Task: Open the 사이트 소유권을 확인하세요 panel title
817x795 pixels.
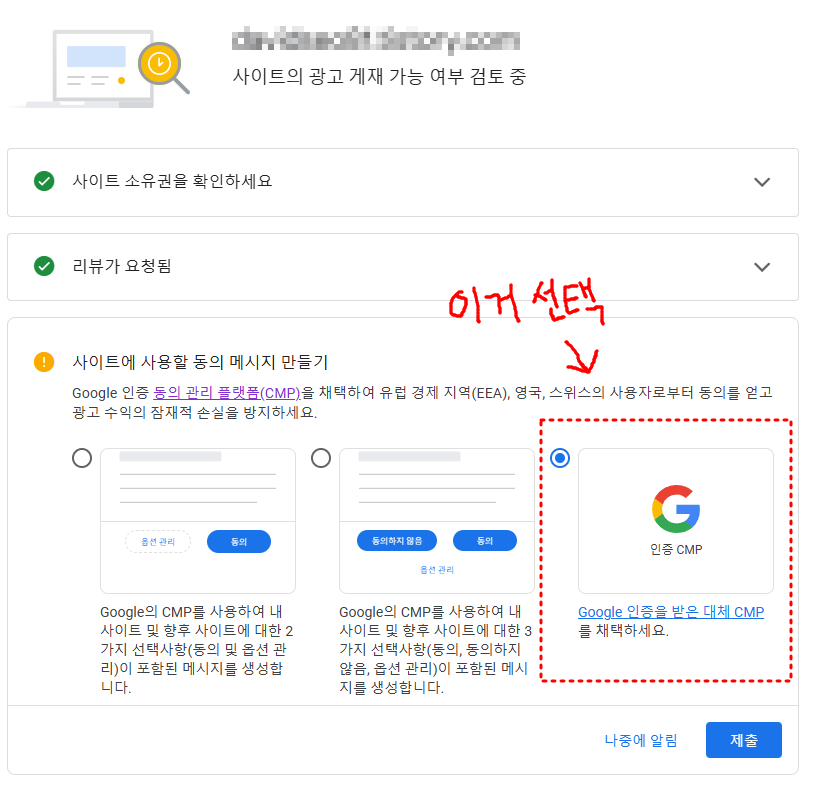Action: point(172,181)
